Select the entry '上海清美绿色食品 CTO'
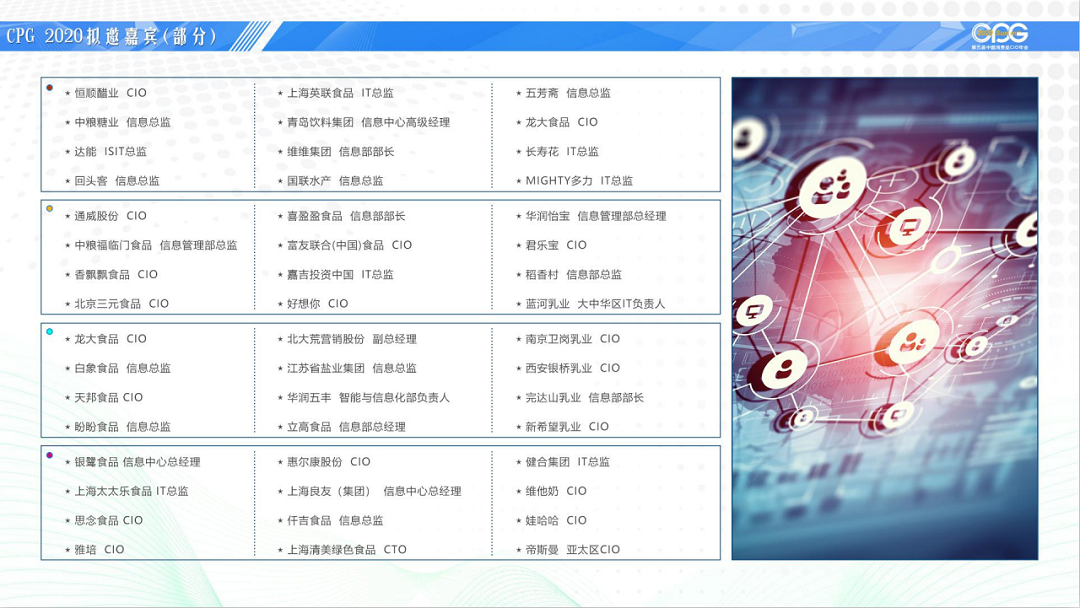The width and height of the screenshot is (1080, 608). [x=346, y=550]
